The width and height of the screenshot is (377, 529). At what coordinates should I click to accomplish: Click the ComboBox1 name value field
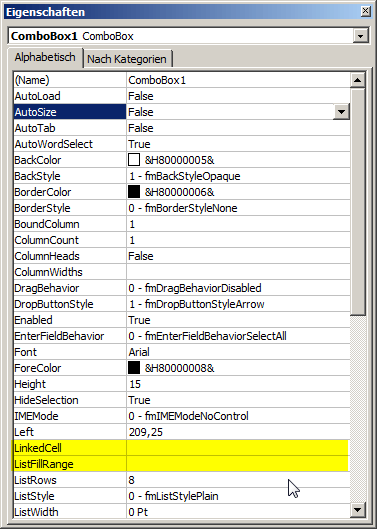point(238,80)
